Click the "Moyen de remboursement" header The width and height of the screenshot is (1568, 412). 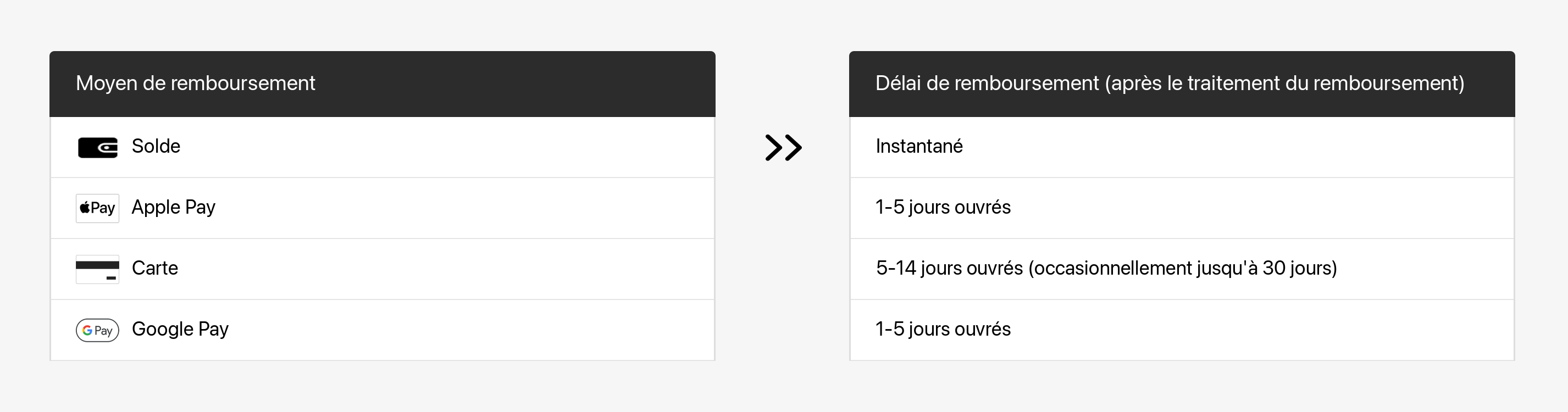pyautogui.click(x=196, y=83)
